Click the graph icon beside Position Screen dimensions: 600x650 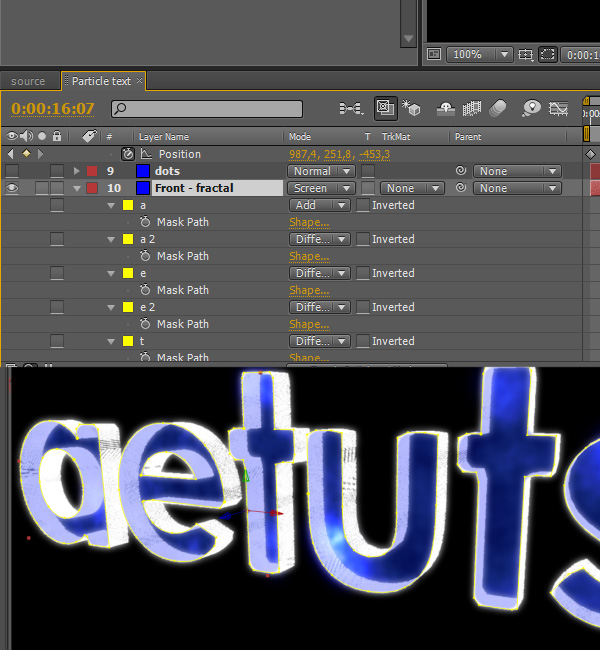(146, 154)
